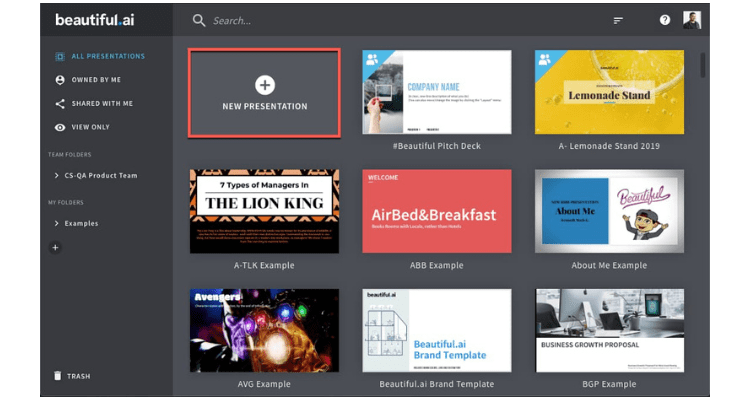Open Business Growth Proposal BGP thumbnail

point(609,330)
